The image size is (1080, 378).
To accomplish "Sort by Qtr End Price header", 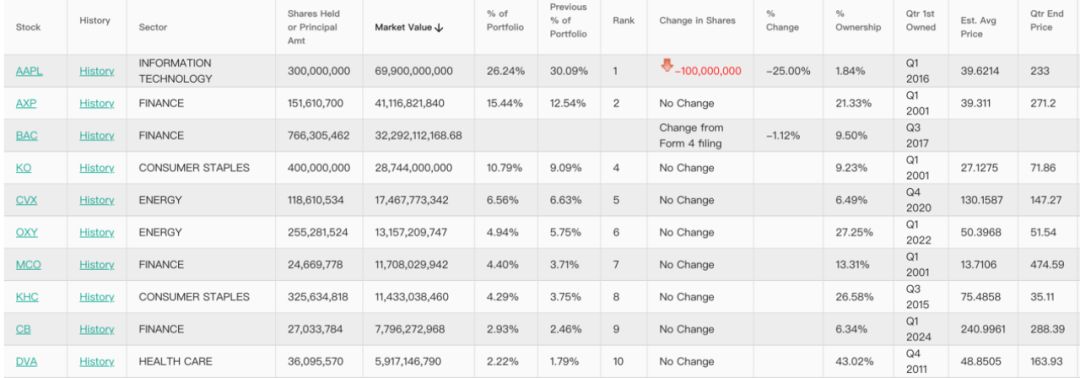I will (1046, 21).
